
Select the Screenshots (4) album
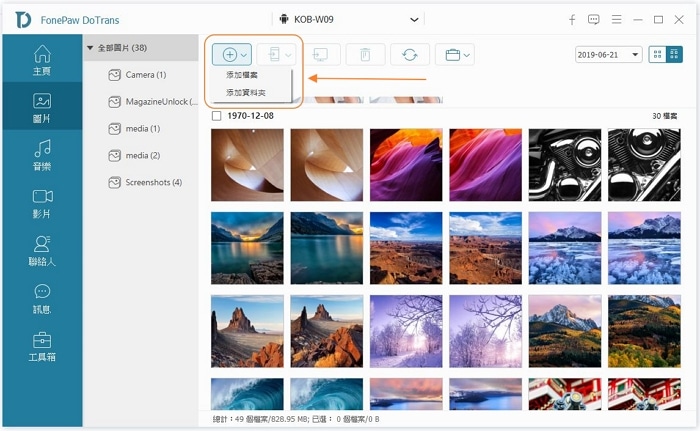[141, 182]
